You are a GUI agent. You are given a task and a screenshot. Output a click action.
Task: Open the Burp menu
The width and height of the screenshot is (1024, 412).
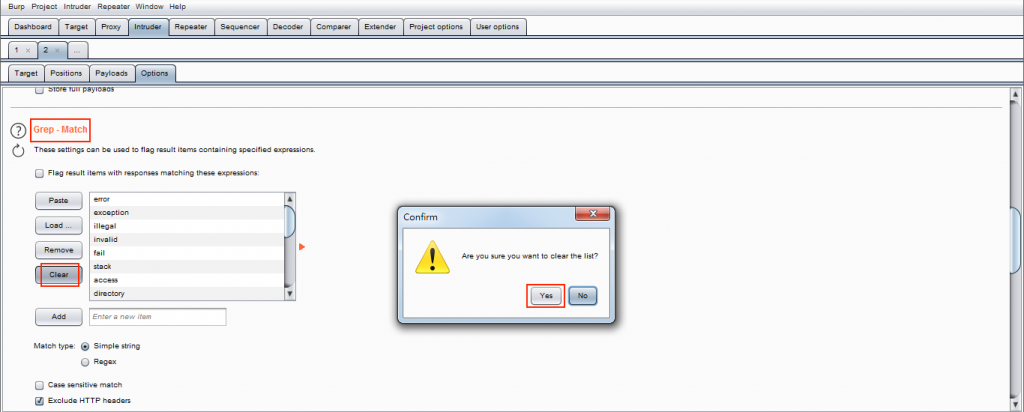coord(17,7)
